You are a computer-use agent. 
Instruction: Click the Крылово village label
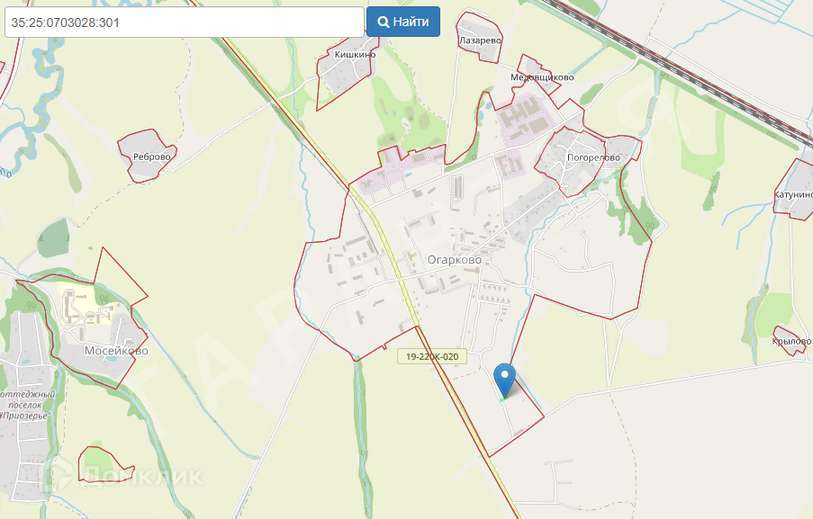click(791, 341)
